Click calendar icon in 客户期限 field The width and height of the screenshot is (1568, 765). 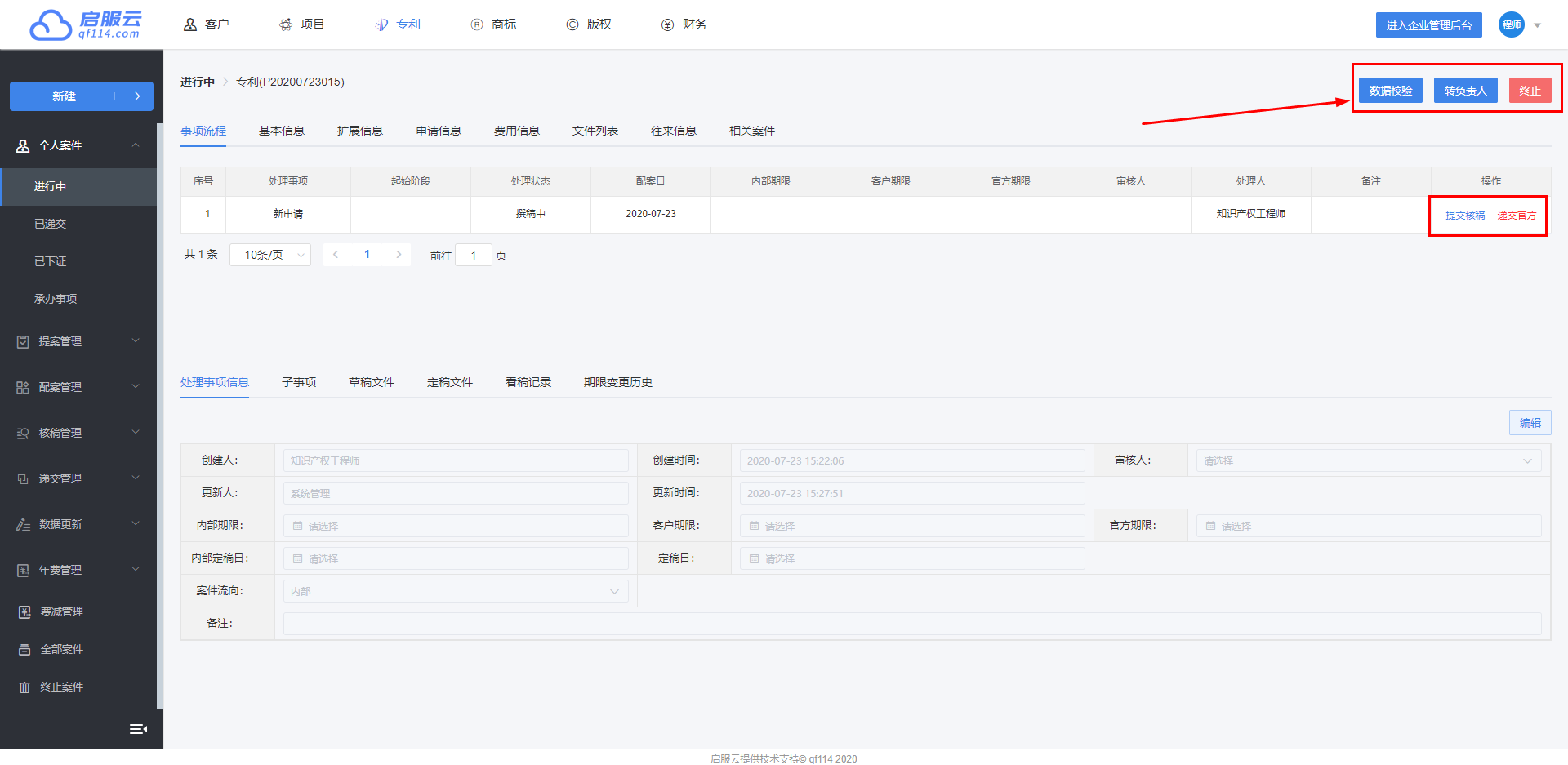click(x=754, y=526)
